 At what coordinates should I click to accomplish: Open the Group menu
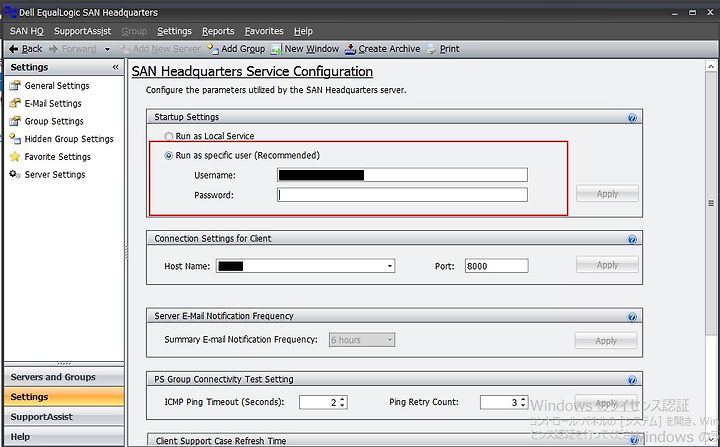point(134,31)
